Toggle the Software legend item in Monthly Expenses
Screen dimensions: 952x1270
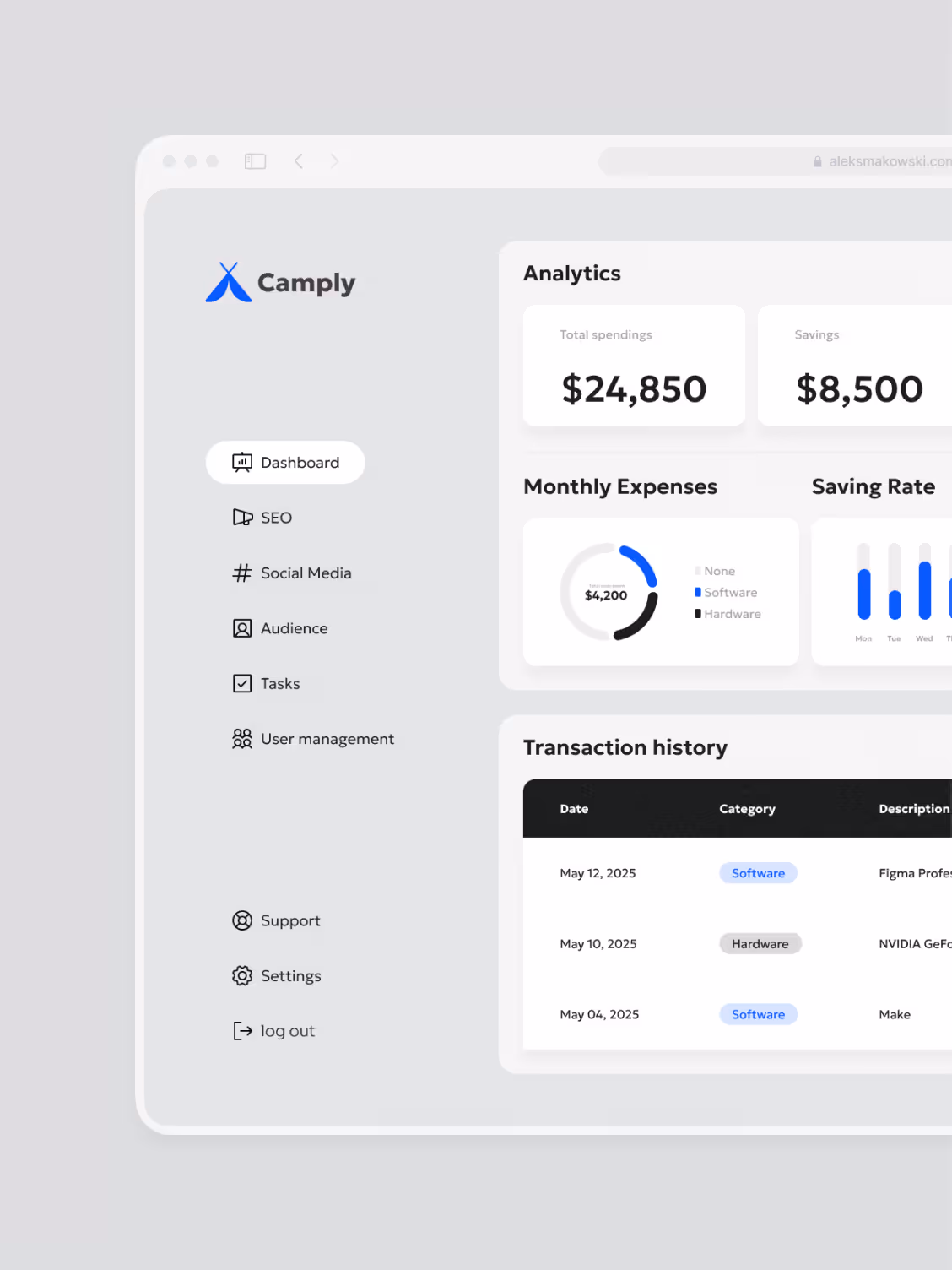point(728,592)
